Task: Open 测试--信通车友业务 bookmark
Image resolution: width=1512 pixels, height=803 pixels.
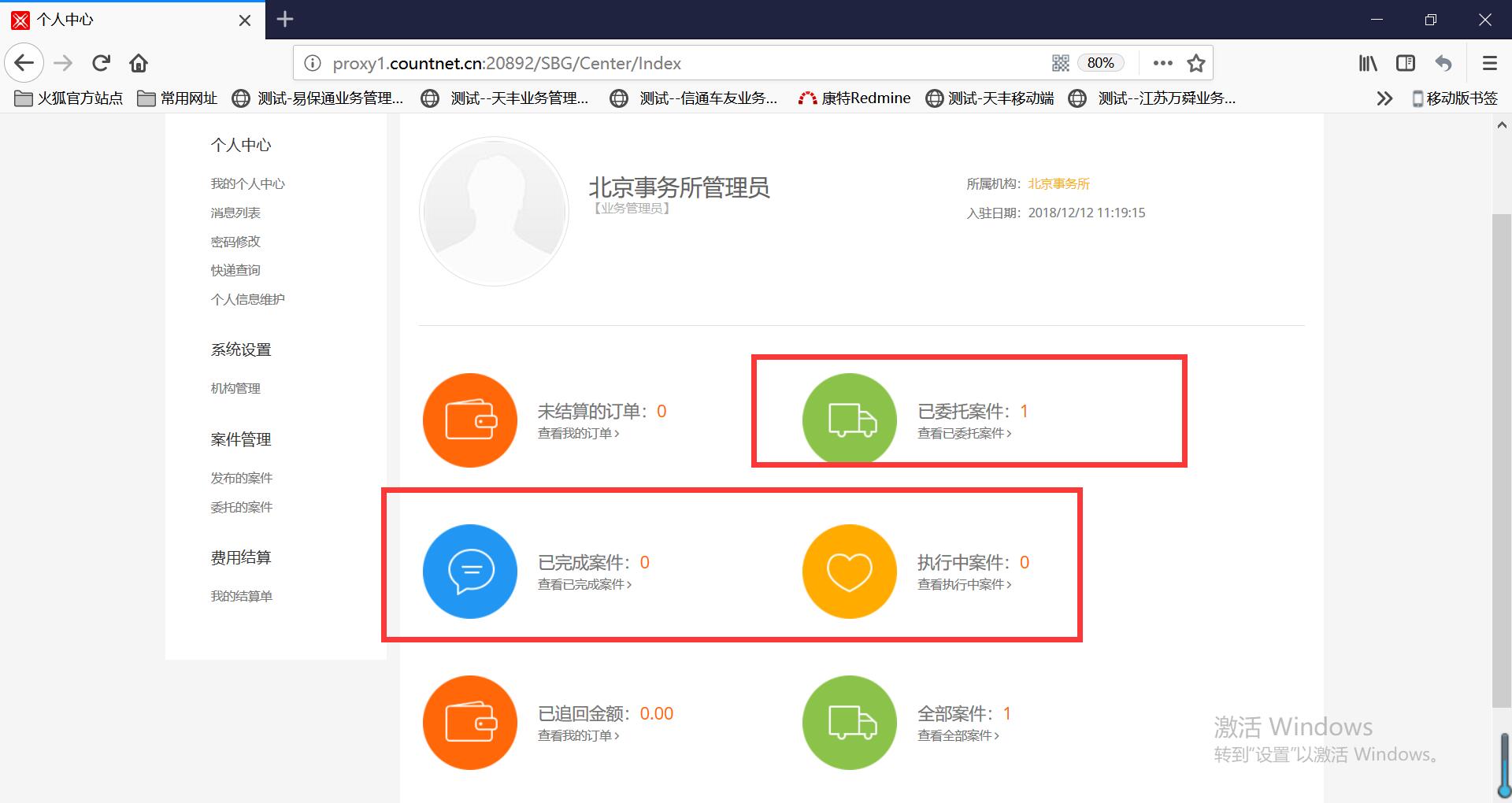Action: (x=695, y=98)
